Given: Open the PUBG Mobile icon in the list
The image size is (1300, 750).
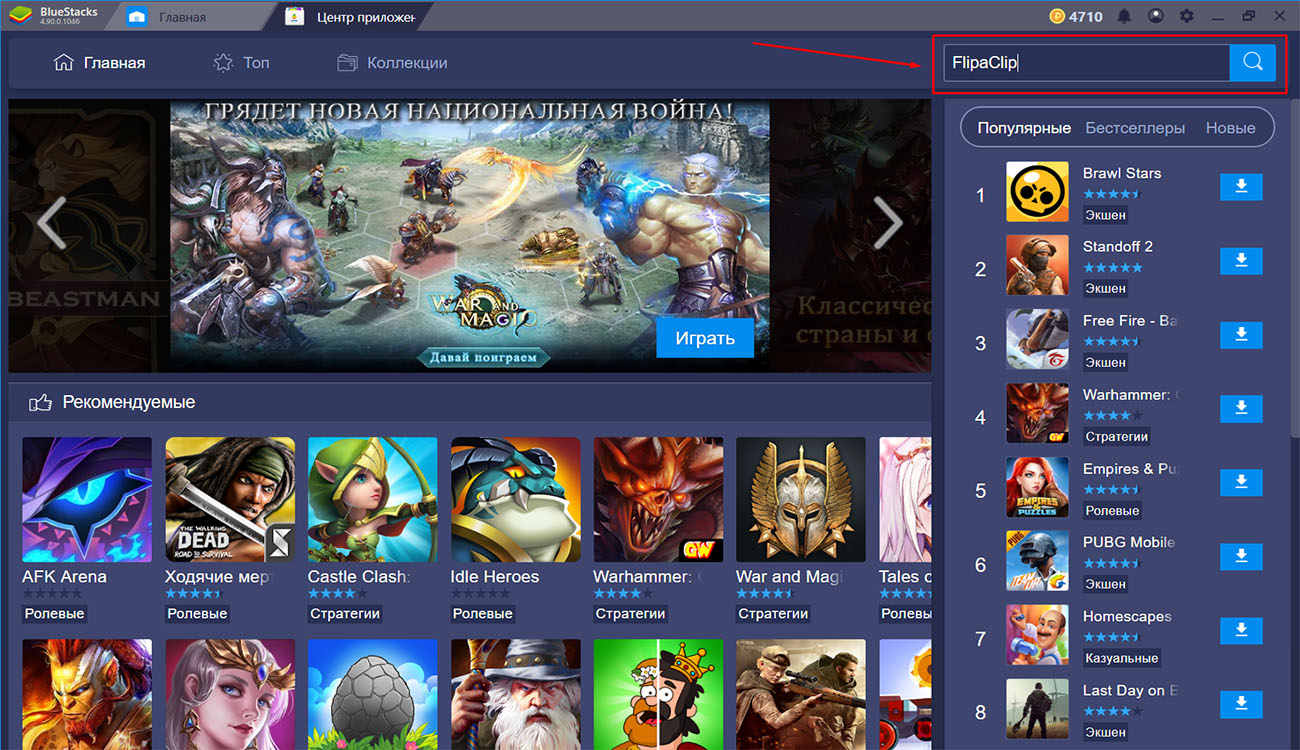Looking at the screenshot, I should coord(1037,562).
